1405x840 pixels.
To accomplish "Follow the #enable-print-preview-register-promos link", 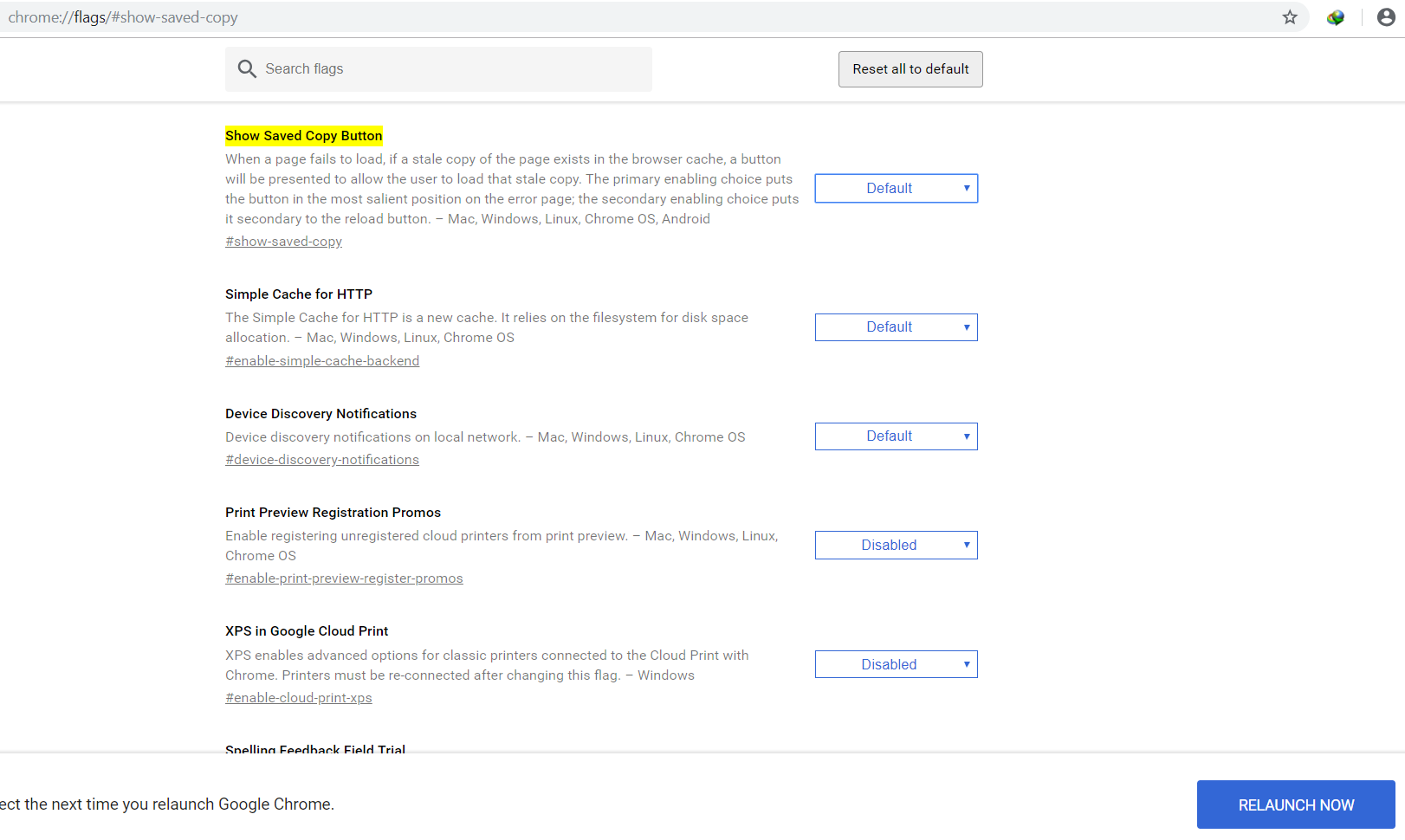I will pyautogui.click(x=344, y=578).
